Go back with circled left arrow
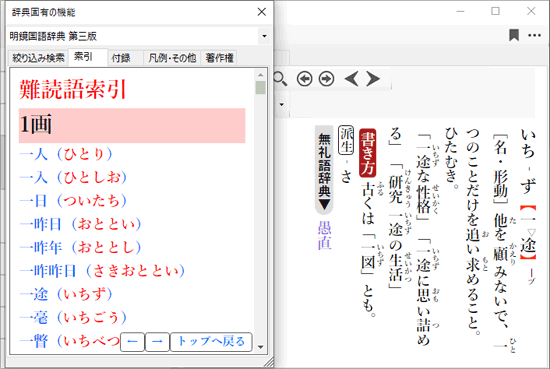 tap(304, 79)
